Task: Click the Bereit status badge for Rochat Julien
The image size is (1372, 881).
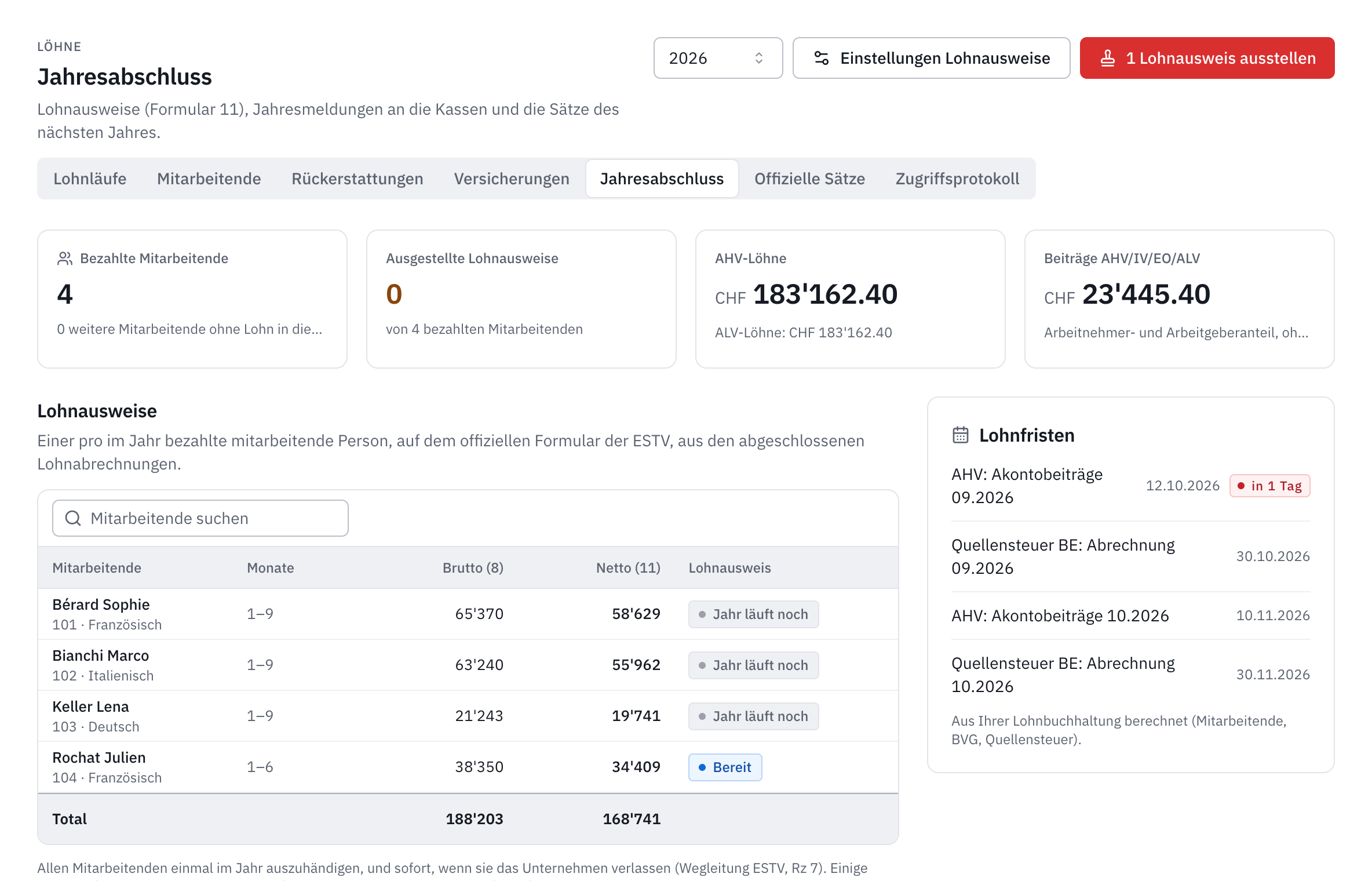Action: point(725,767)
